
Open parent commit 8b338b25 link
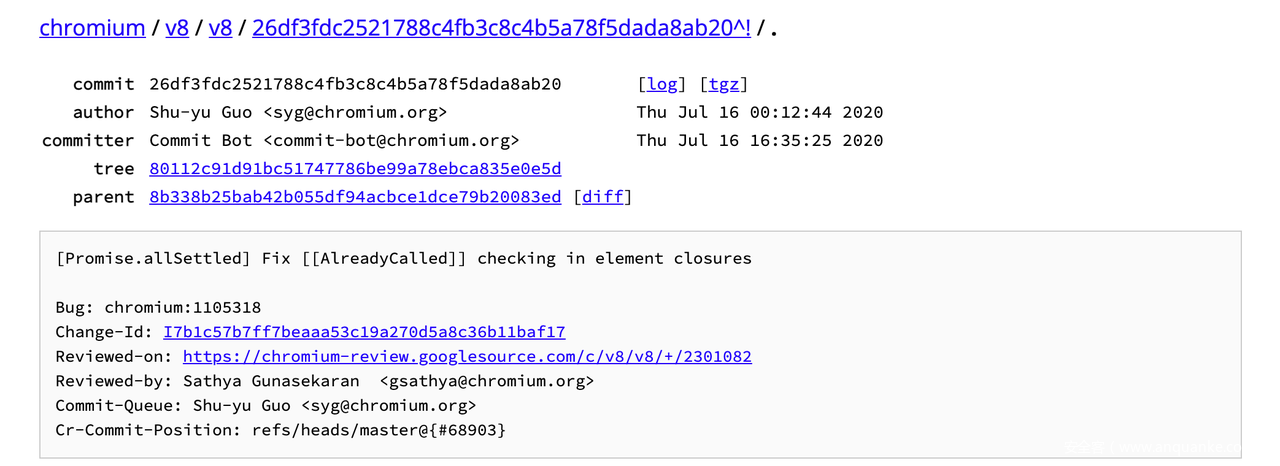(355, 196)
